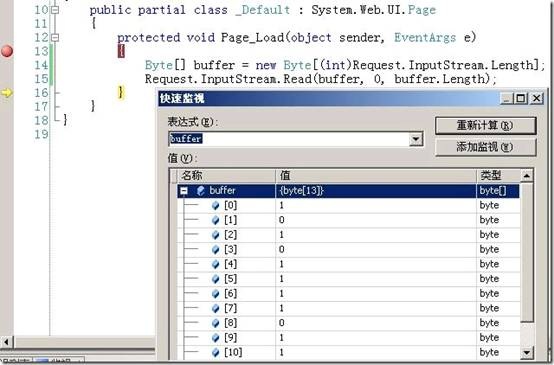Click the cube icon beside [1]
Screen dimensions: 554x365
pyautogui.click(x=216, y=220)
